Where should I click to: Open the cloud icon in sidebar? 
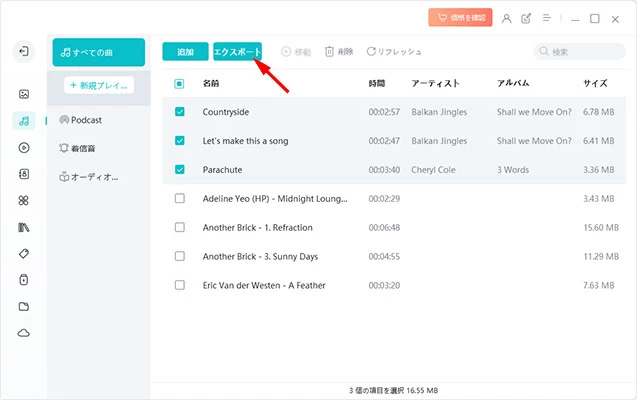[24, 333]
